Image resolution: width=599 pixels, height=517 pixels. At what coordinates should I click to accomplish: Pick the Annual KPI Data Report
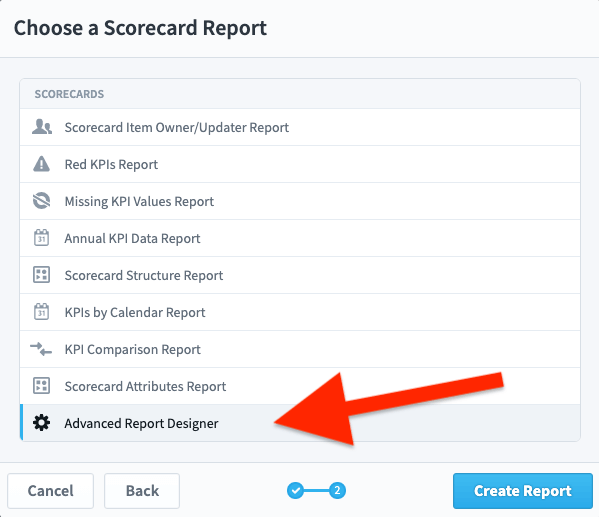point(300,238)
